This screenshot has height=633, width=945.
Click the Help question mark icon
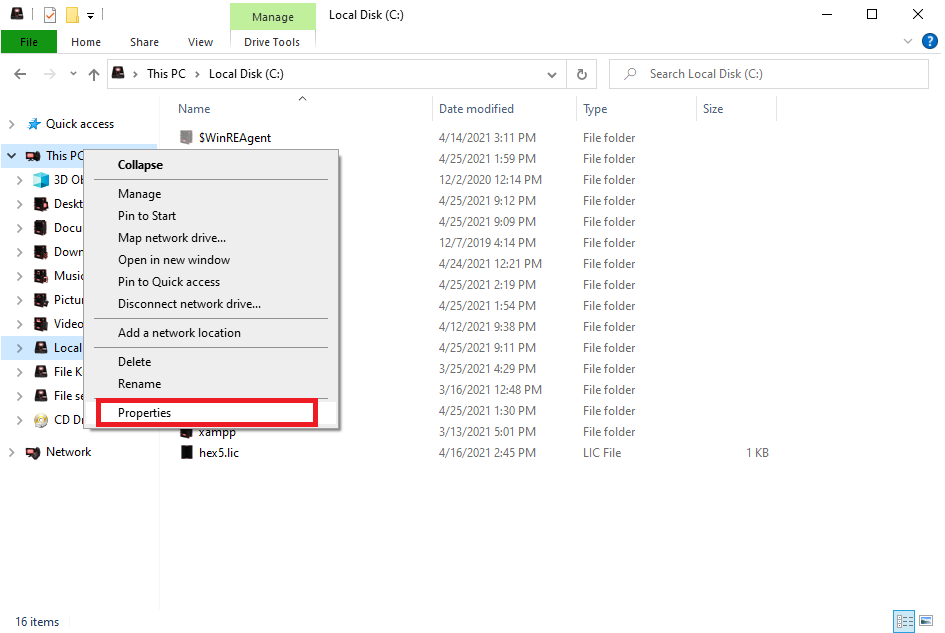(x=929, y=41)
